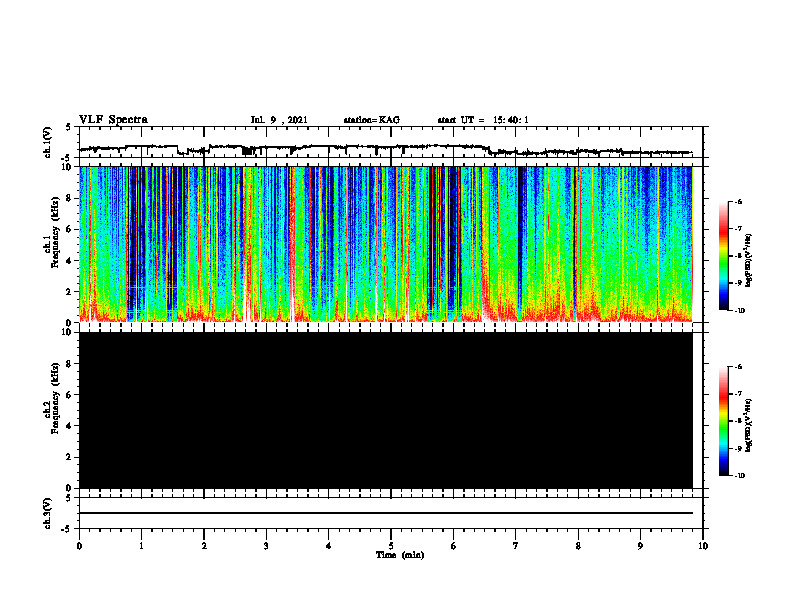Image resolution: width=792 pixels, height=612 pixels.
Task: Click the "VLF Spectra" plot title
Action: click(x=113, y=120)
